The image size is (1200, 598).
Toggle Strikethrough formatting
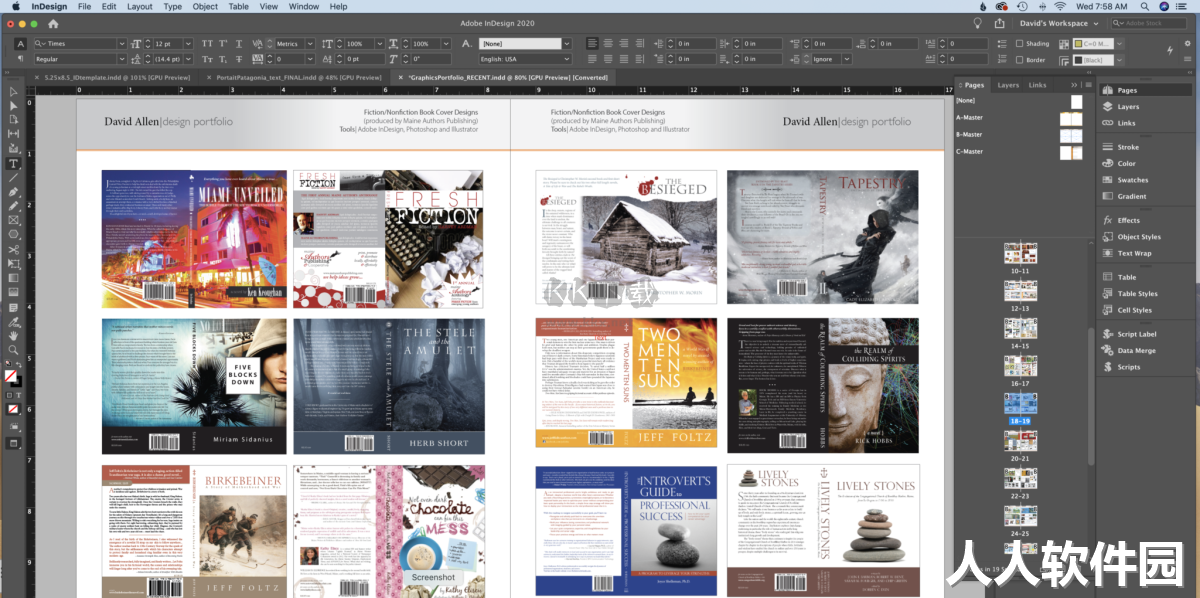(x=239, y=59)
